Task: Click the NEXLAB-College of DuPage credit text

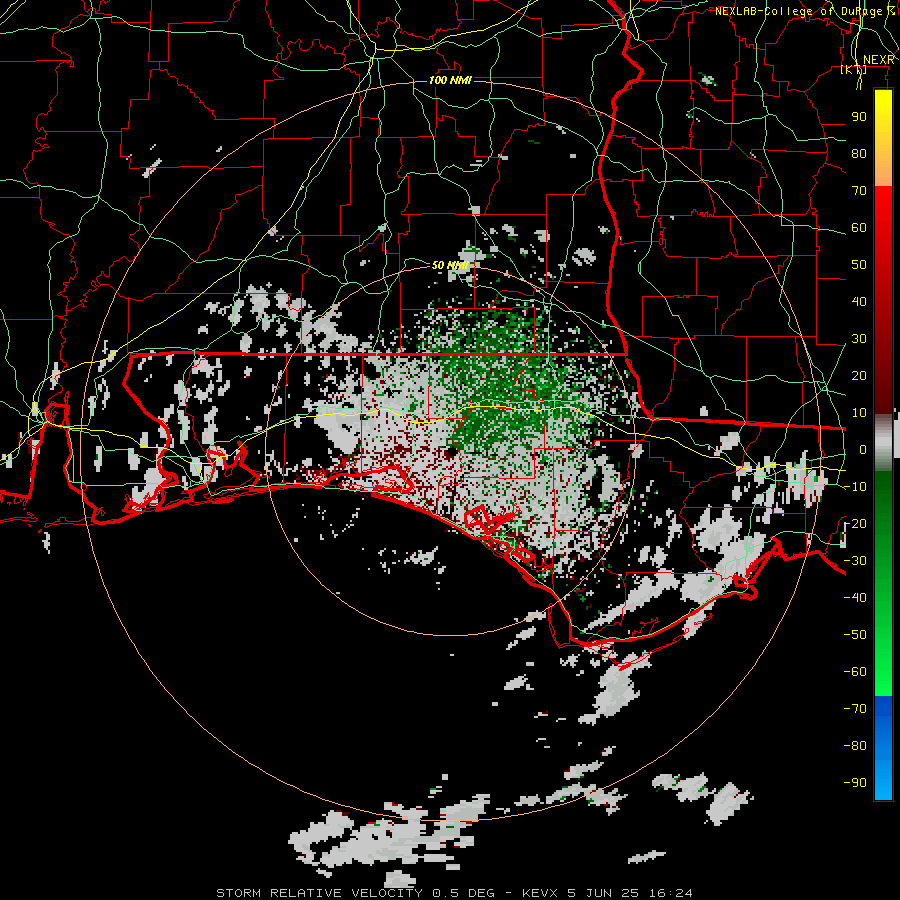Action: 805,11
